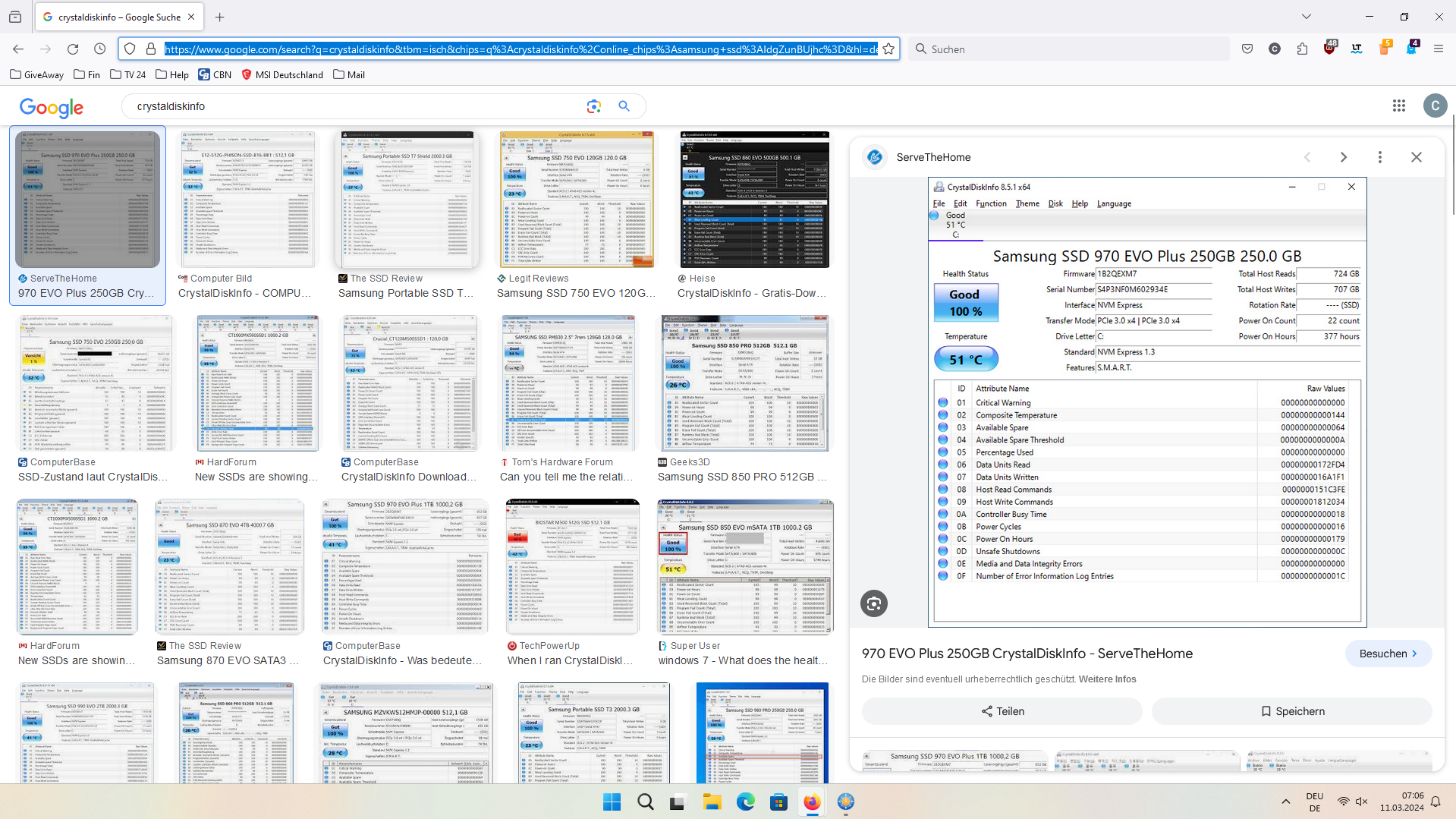Open the Windows notification bell
The image size is (1456, 819).
[x=1436, y=802]
